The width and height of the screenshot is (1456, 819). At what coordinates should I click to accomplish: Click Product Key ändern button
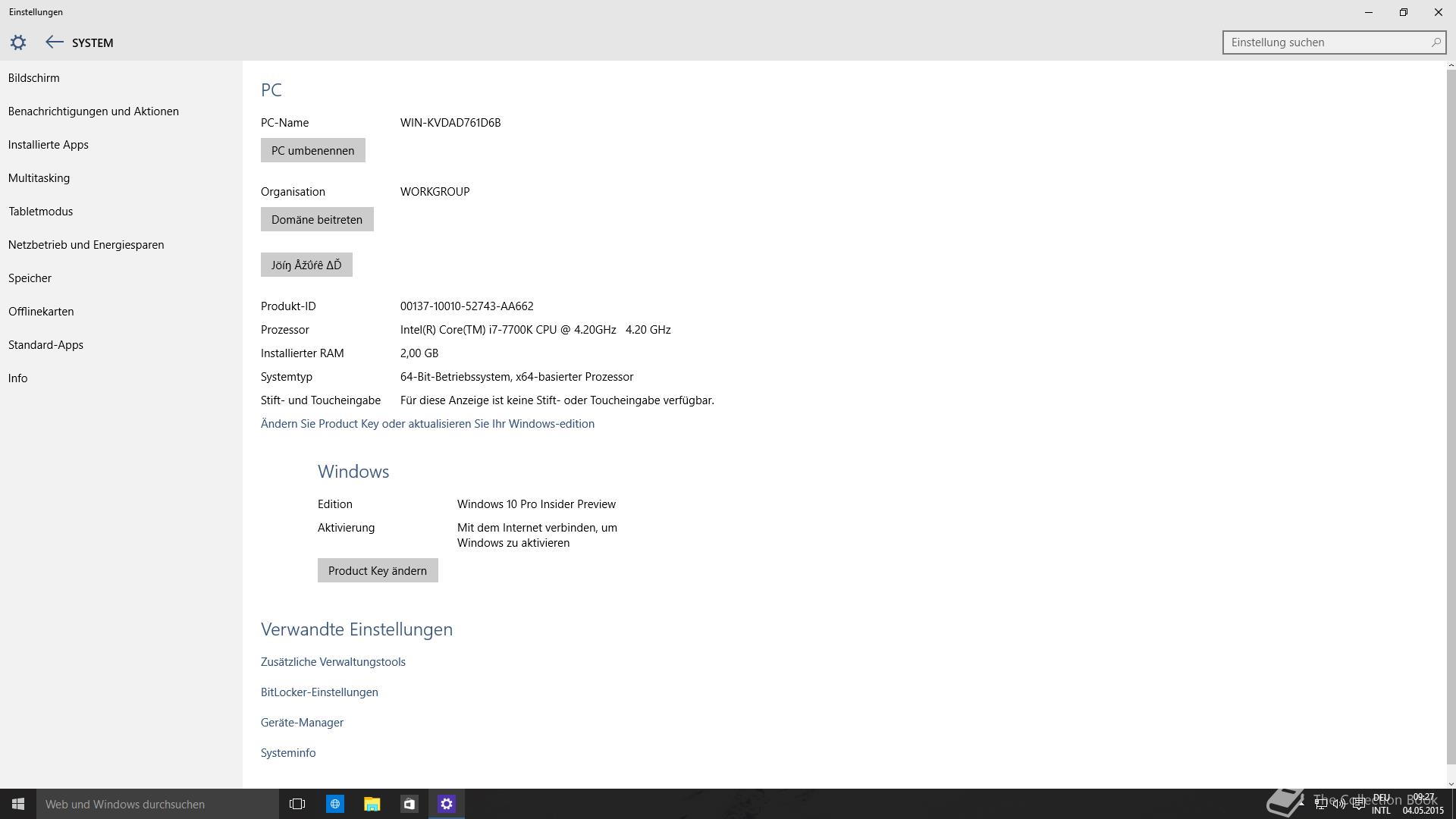coord(378,570)
